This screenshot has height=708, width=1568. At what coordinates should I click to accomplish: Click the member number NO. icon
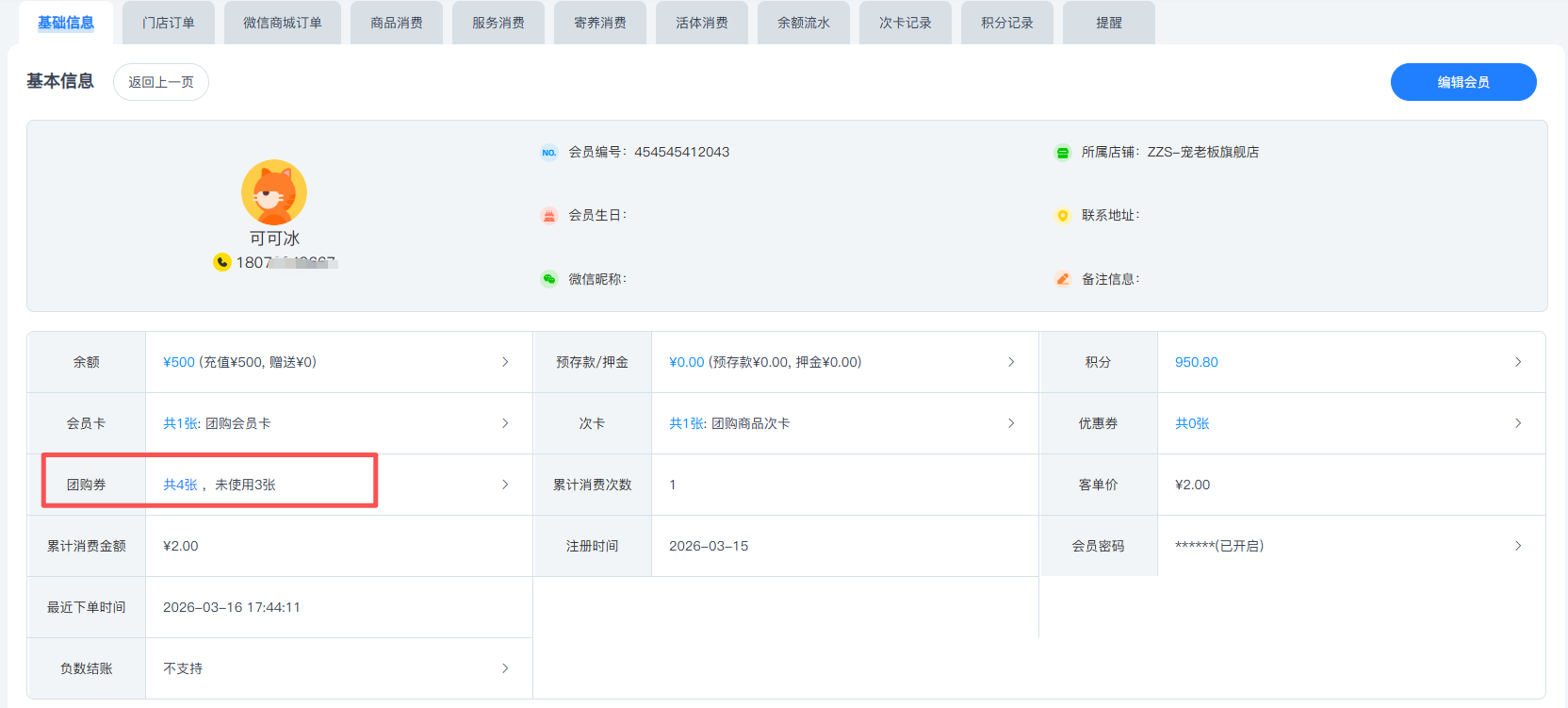point(549,153)
